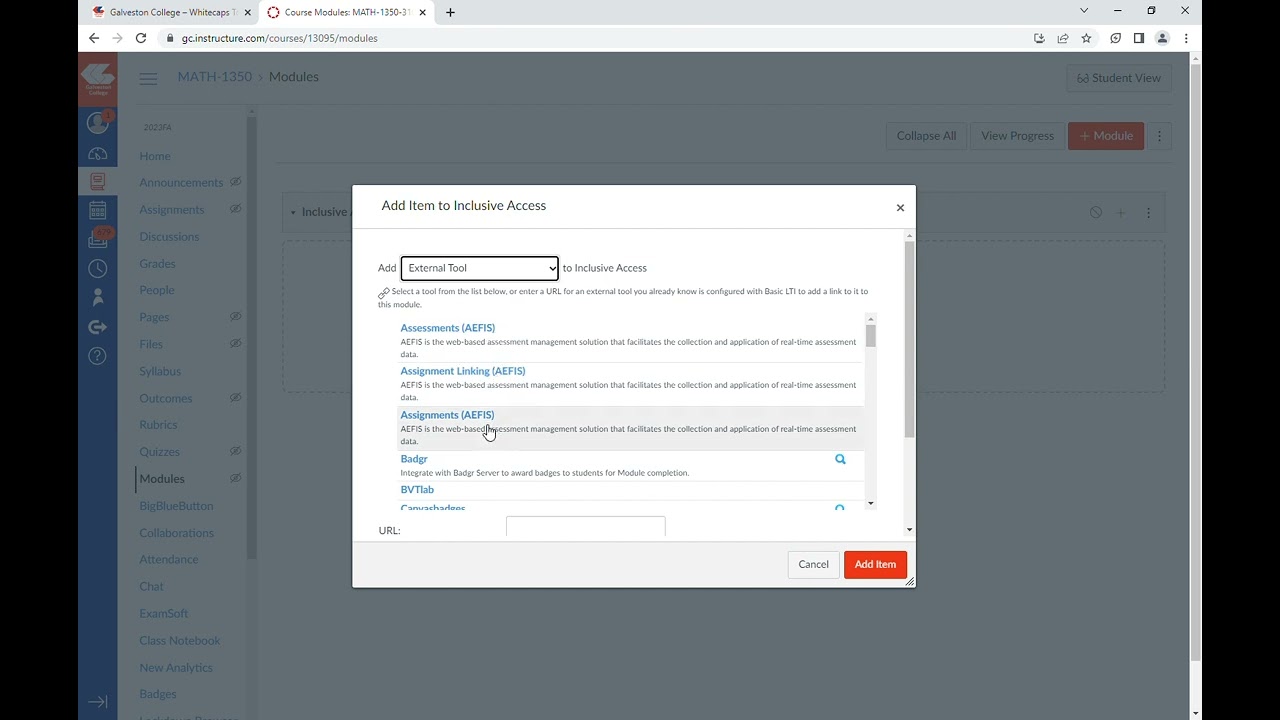Open History clock in global navigation
Screen dimensions: 1280x720
coord(98,269)
